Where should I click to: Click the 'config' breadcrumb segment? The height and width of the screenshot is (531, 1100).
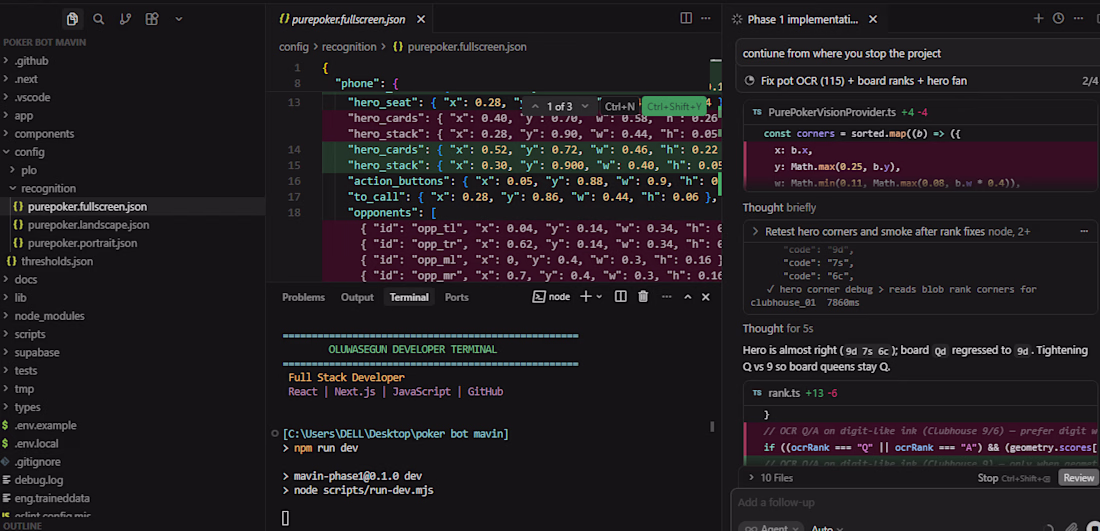[293, 47]
